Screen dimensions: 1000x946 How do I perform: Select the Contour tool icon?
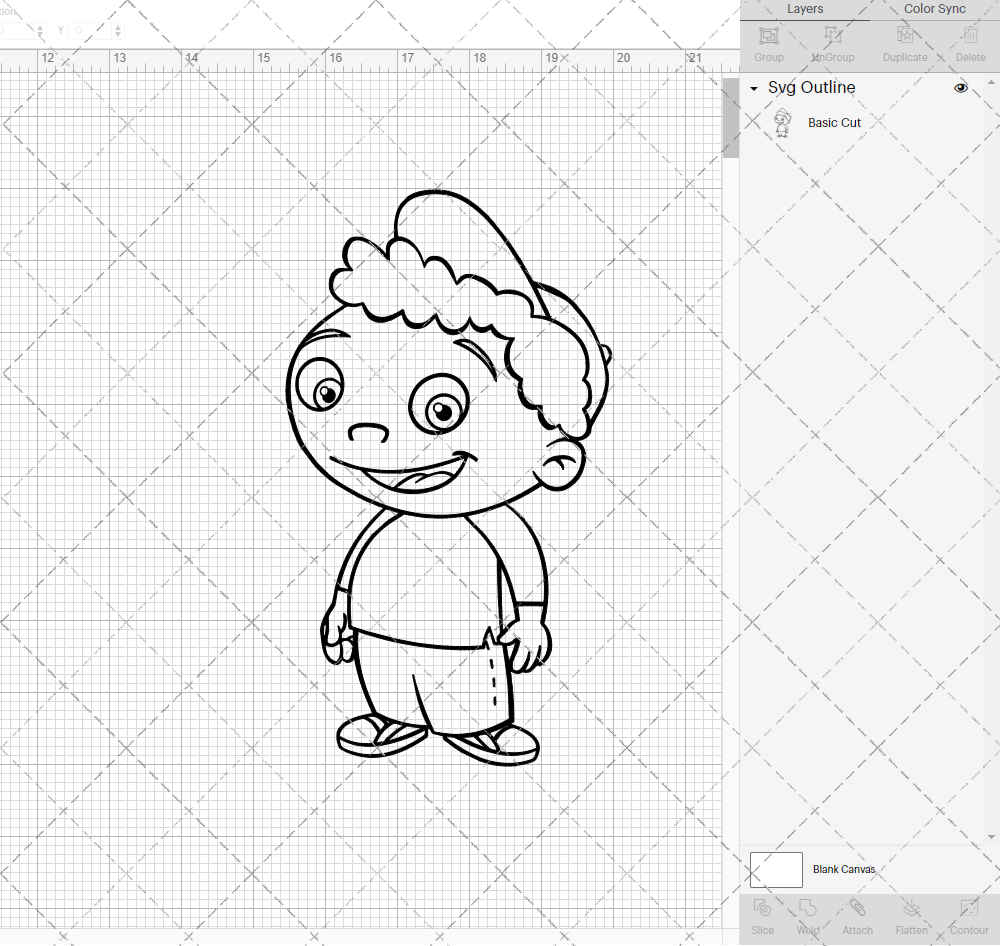[x=968, y=908]
